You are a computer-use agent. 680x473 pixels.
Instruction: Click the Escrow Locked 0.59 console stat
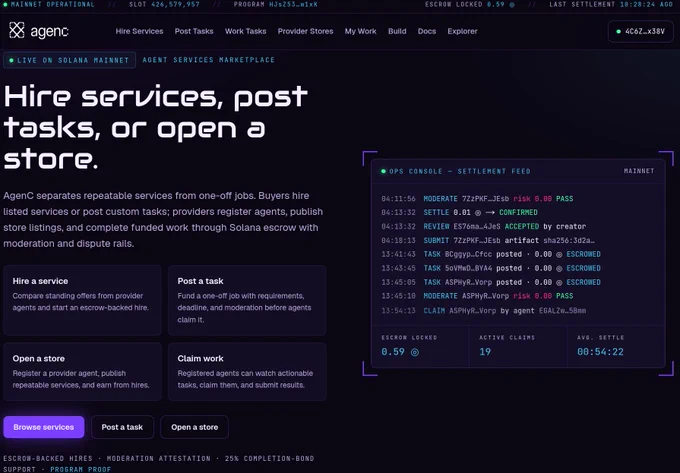click(x=420, y=346)
